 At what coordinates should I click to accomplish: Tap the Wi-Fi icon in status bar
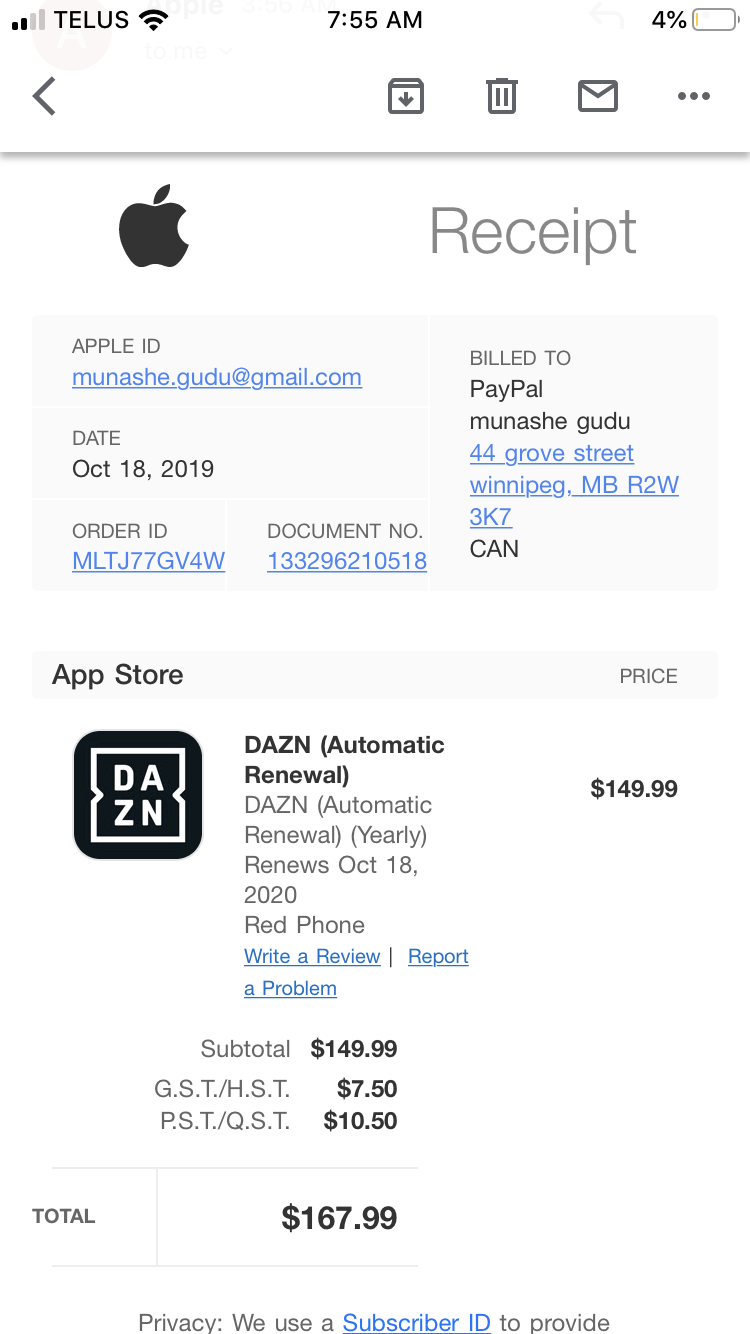(x=154, y=19)
